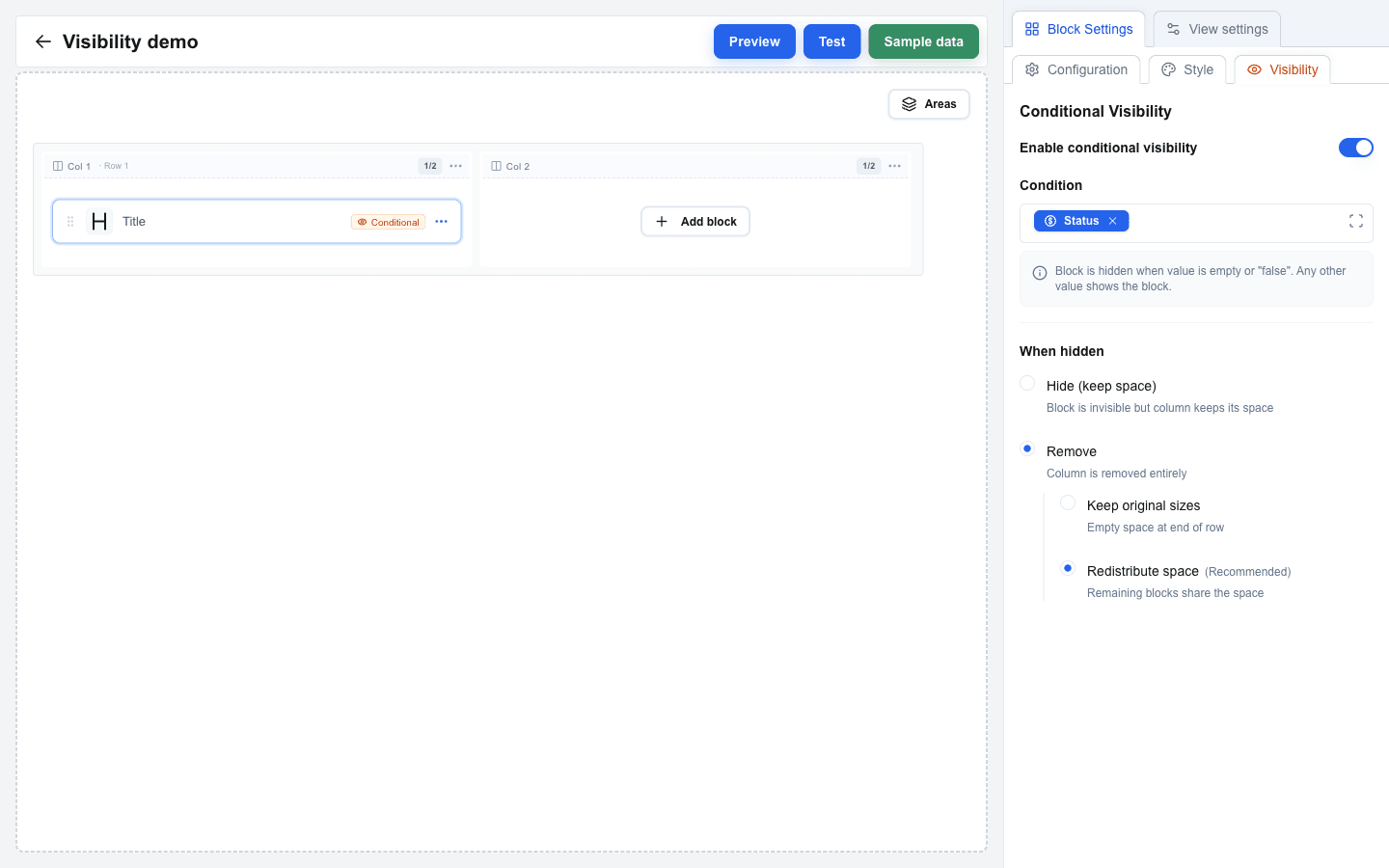This screenshot has width=1389, height=868.
Task: Click the Col 2 width 1/2 badge
Action: point(869,166)
